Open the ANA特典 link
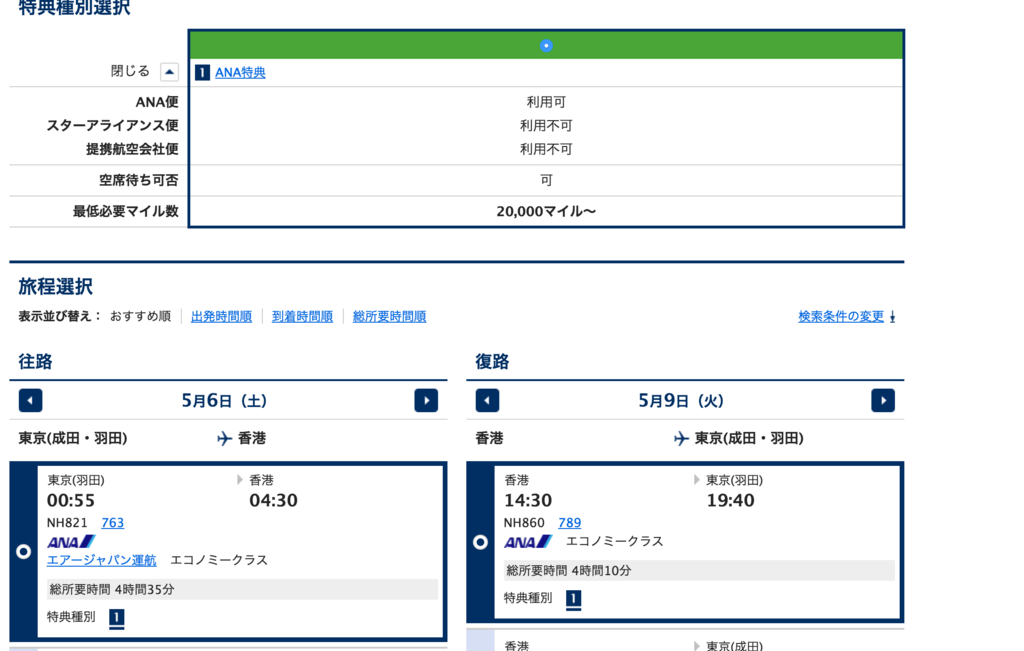Screen dimensions: 1024x651 tap(241, 72)
